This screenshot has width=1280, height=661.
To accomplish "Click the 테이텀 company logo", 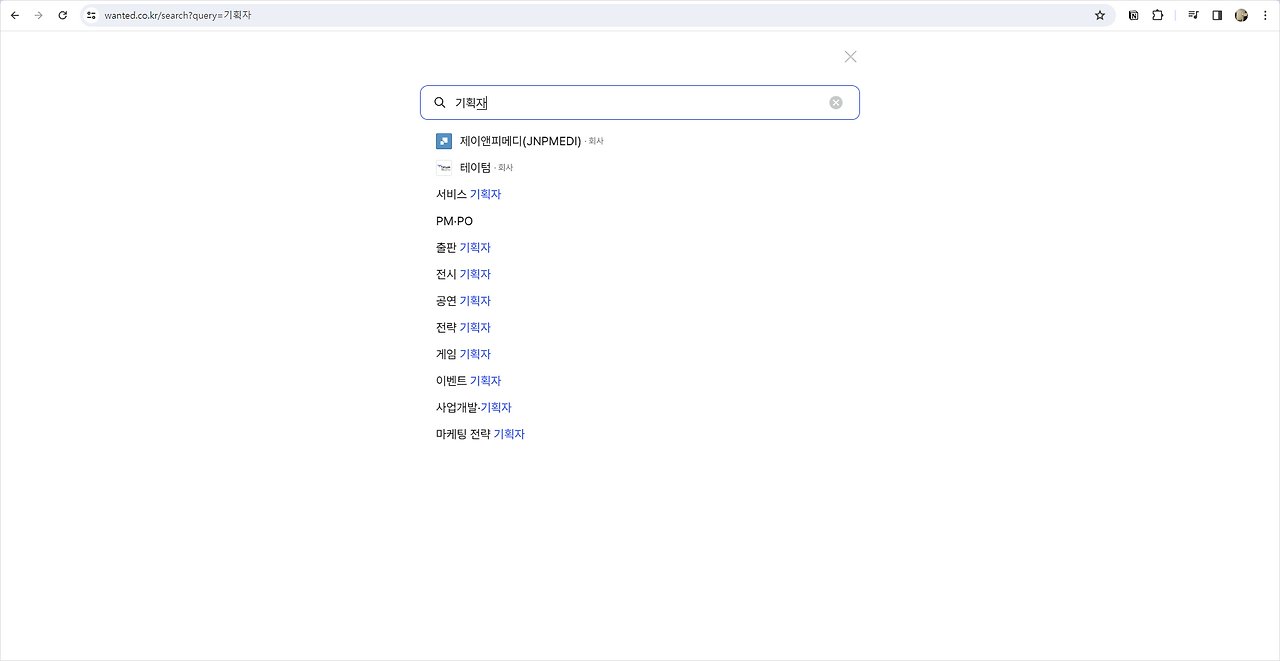I will click(x=444, y=167).
